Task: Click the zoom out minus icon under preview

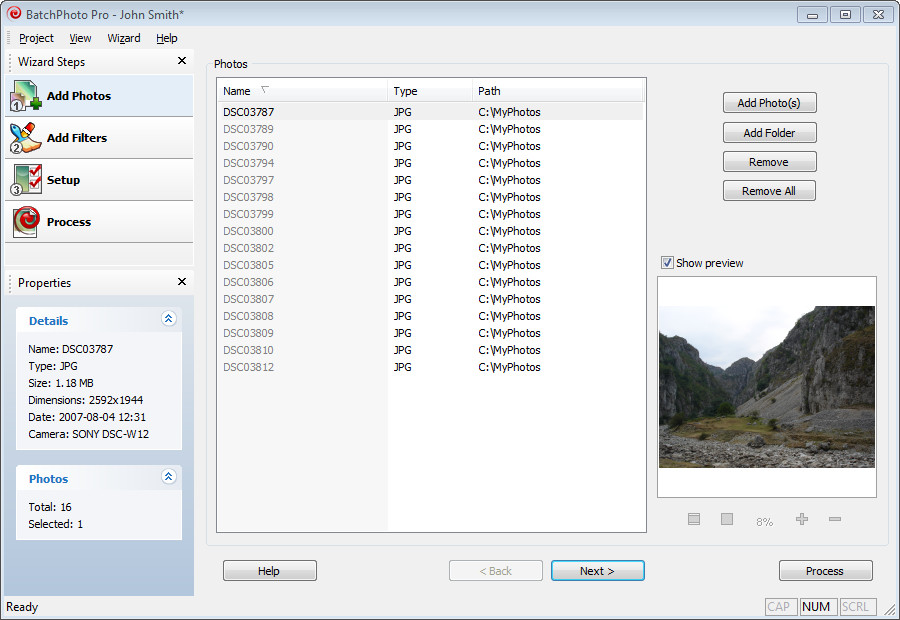Action: [835, 520]
